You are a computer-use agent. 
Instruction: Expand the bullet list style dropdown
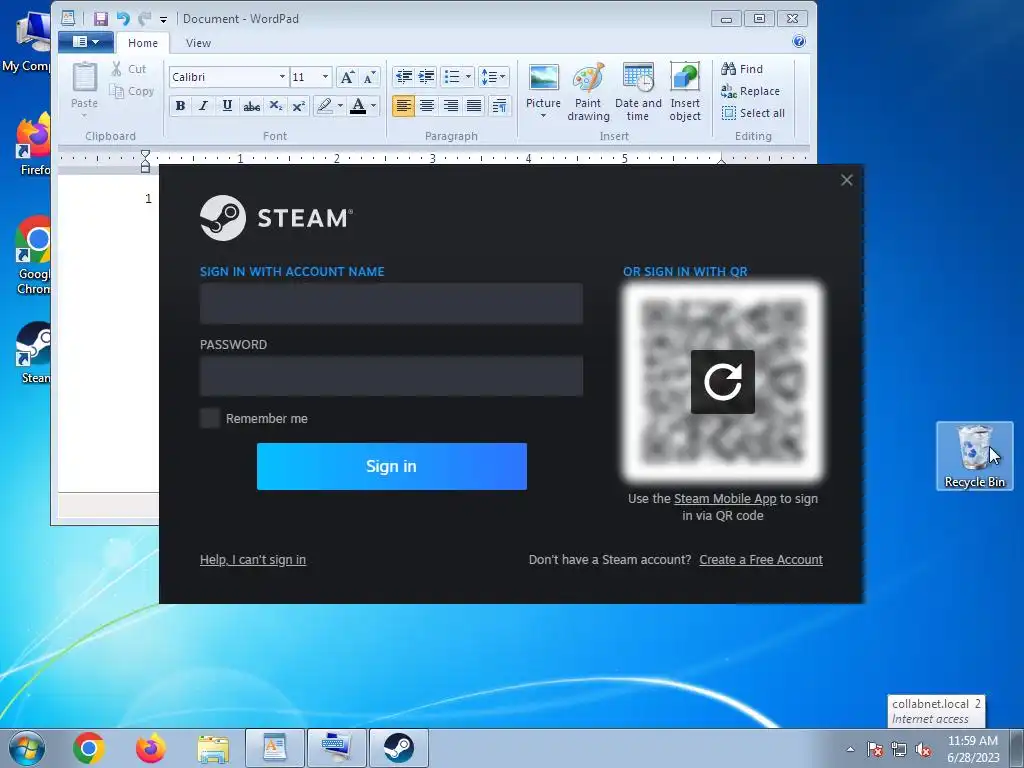point(468,77)
